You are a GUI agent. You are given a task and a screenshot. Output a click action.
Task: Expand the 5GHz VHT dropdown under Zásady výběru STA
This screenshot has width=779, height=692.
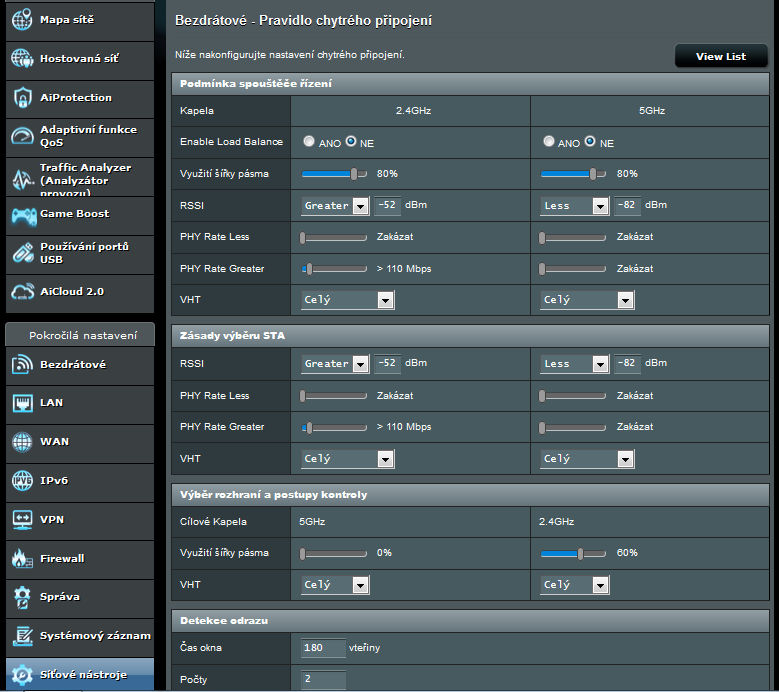click(587, 459)
